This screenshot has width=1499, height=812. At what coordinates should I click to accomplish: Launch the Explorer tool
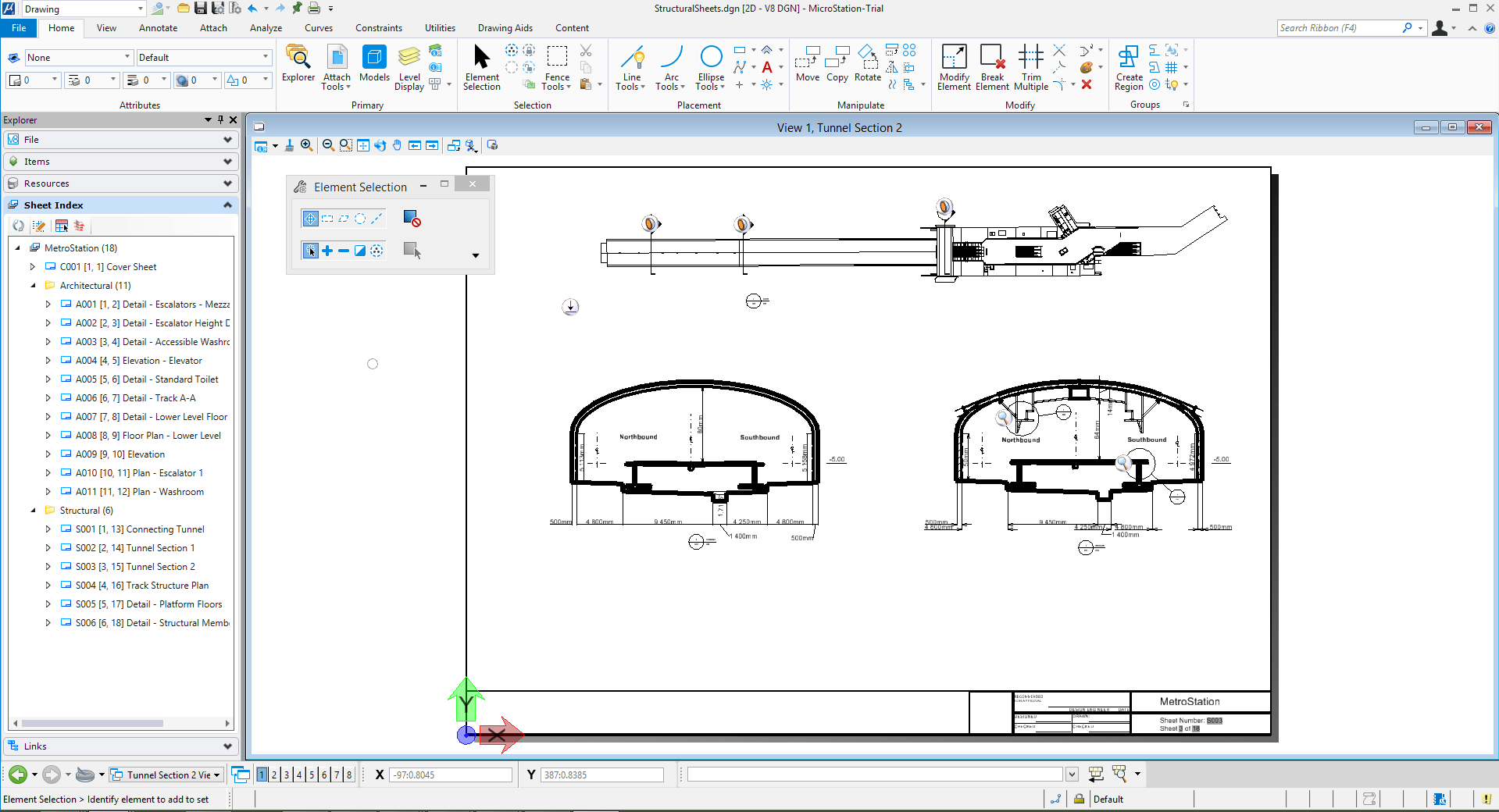click(298, 66)
